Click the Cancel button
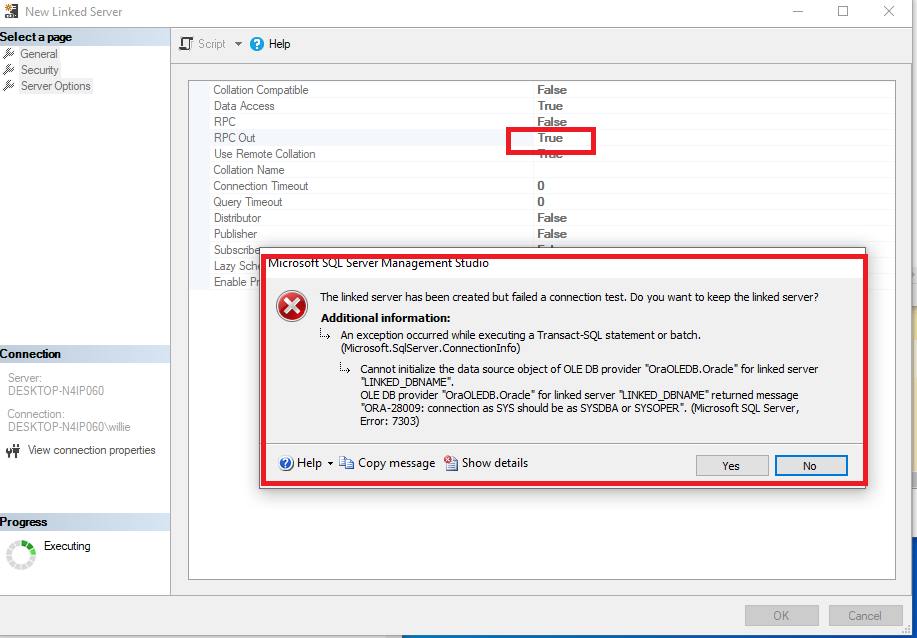917x638 pixels. coord(865,615)
